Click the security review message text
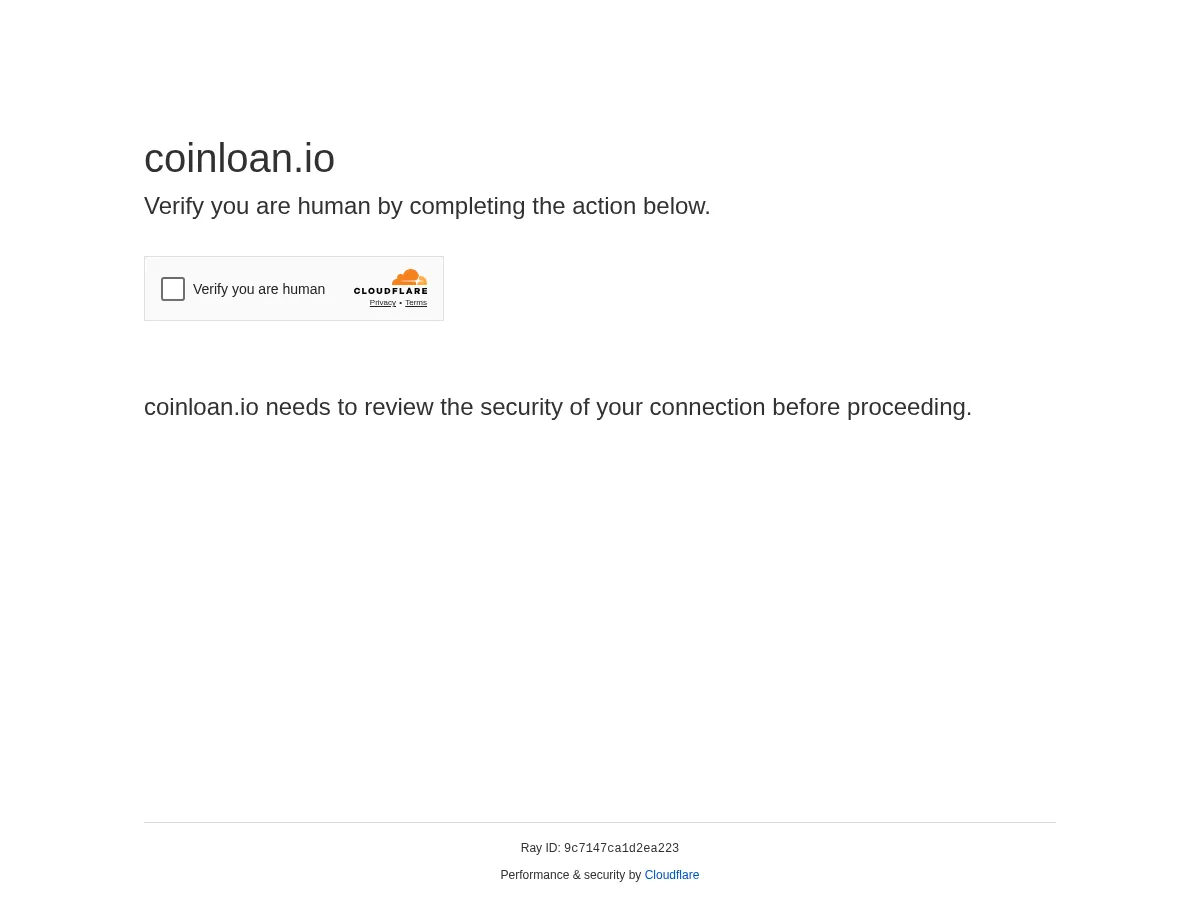 (x=558, y=407)
